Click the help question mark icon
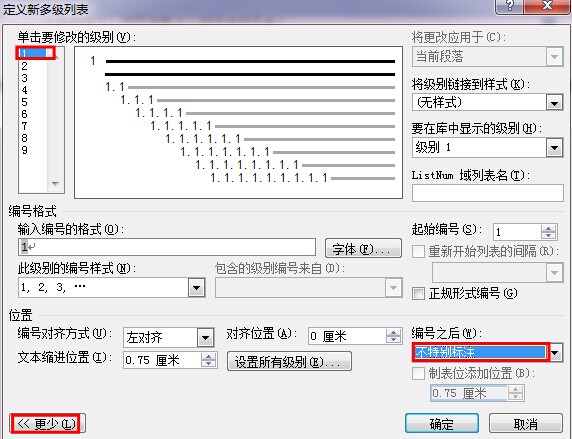 (509, 5)
